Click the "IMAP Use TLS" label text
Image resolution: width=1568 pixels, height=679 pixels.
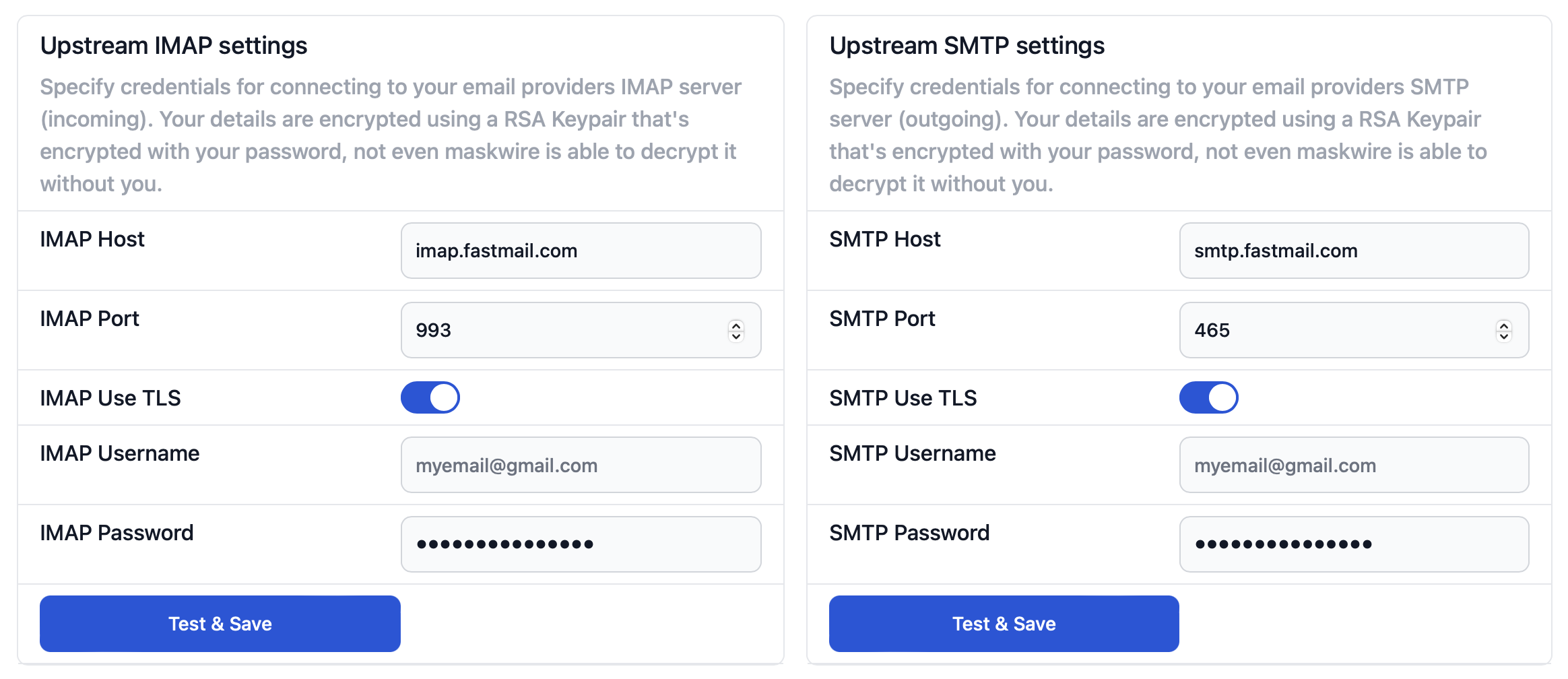pos(110,398)
